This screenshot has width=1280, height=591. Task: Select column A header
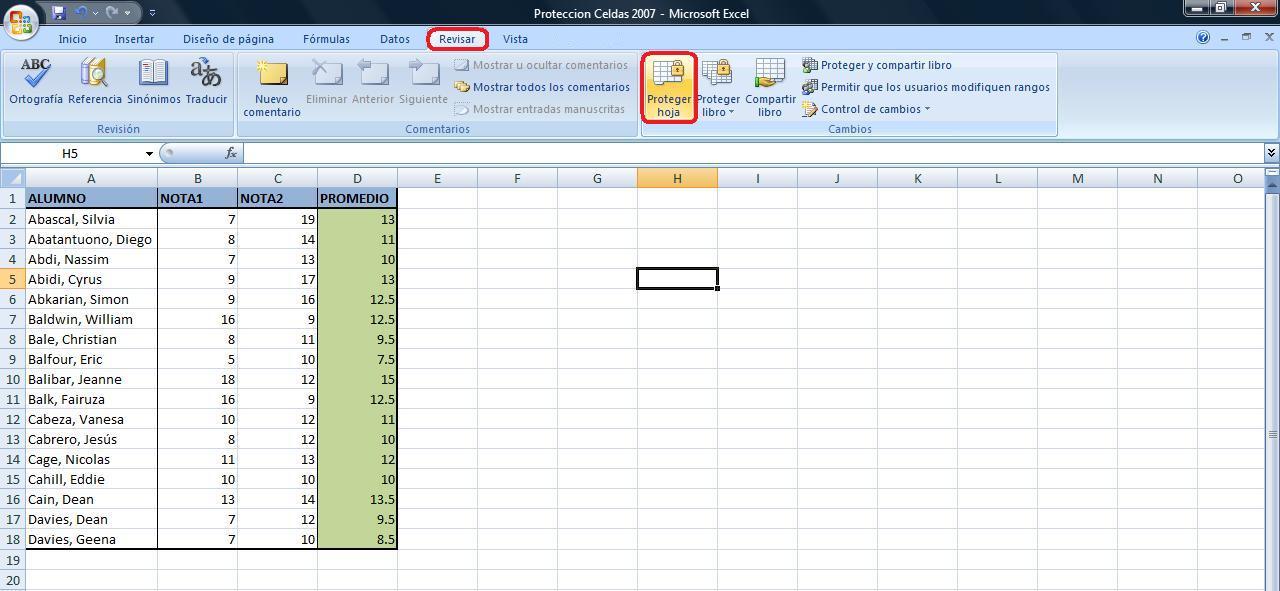[x=91, y=178]
